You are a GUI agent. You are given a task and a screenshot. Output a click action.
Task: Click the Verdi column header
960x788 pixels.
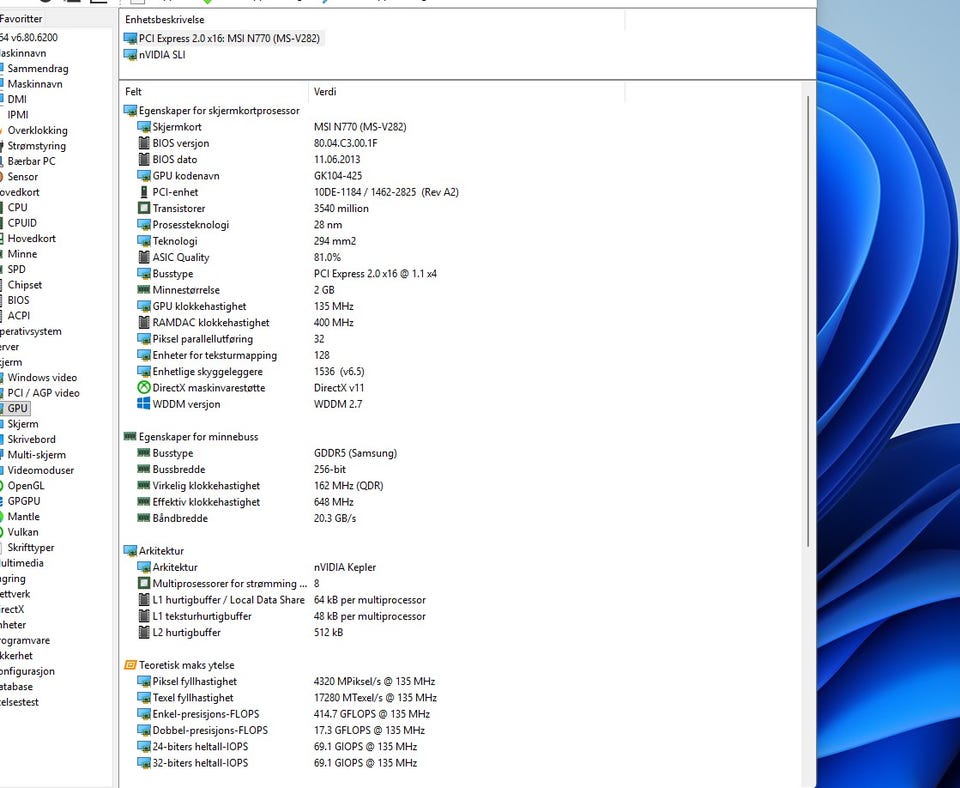(467, 92)
